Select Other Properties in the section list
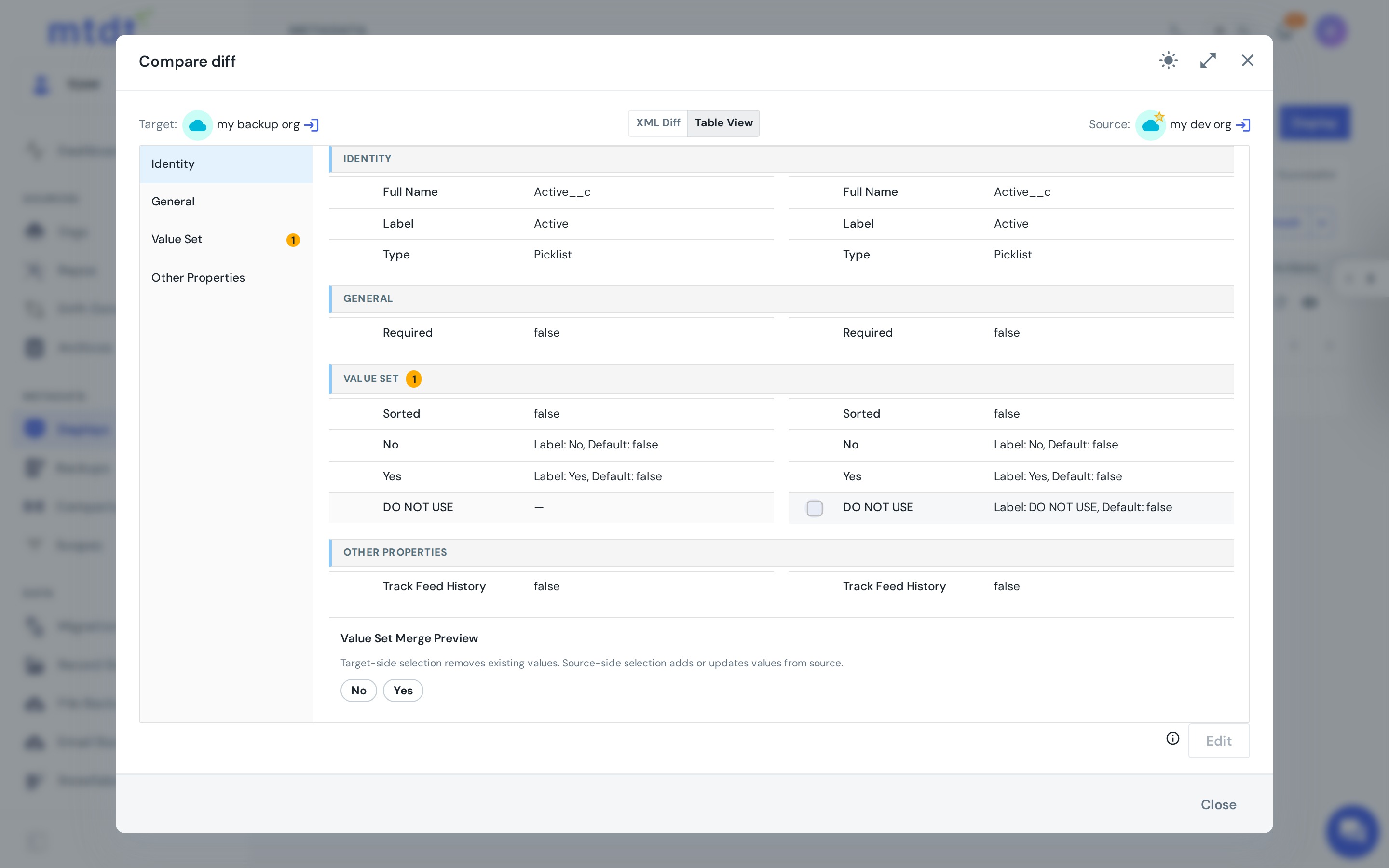This screenshot has width=1389, height=868. pos(226,278)
